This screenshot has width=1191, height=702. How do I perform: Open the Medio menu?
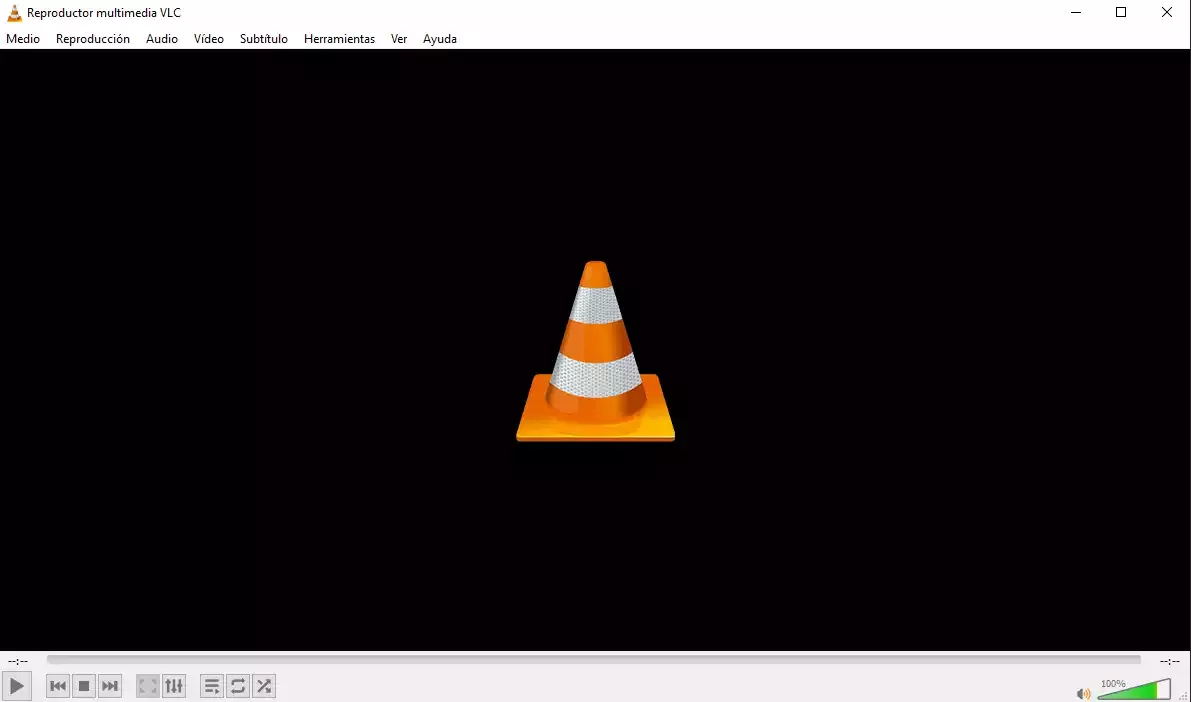click(23, 39)
